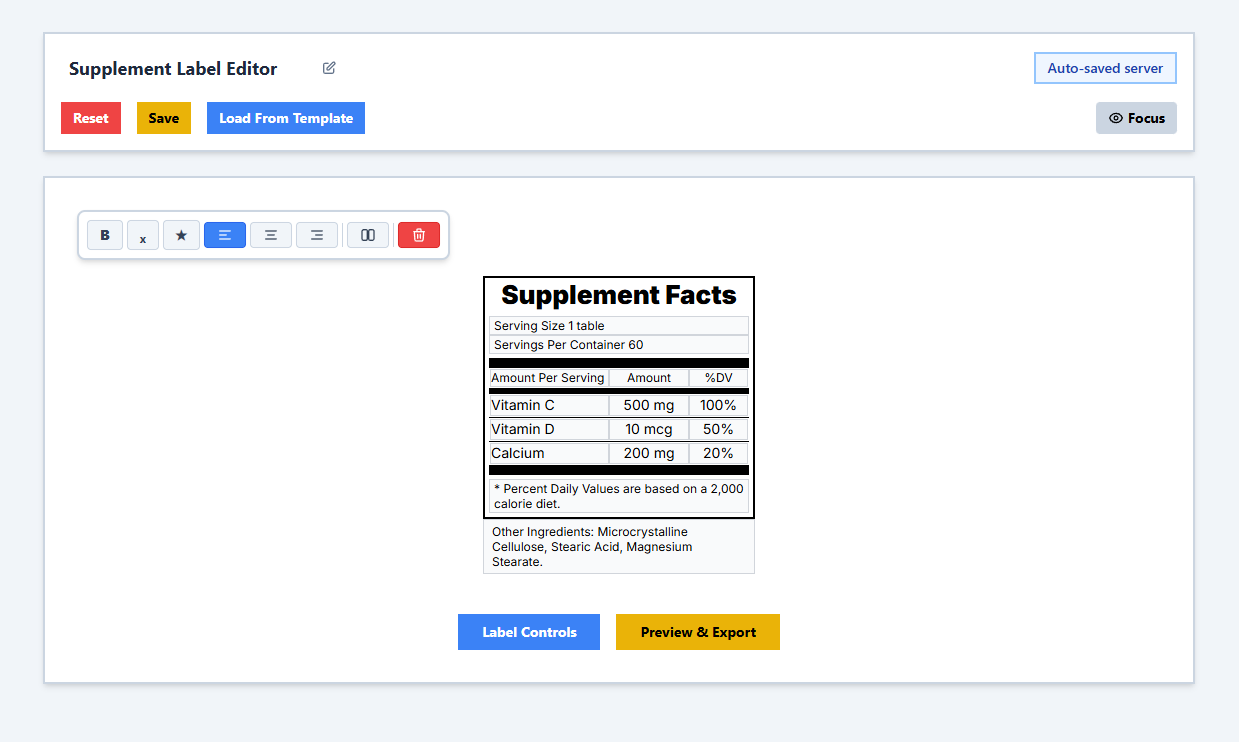Open Preview & Export
Image resolution: width=1239 pixels, height=742 pixels.
pos(698,632)
